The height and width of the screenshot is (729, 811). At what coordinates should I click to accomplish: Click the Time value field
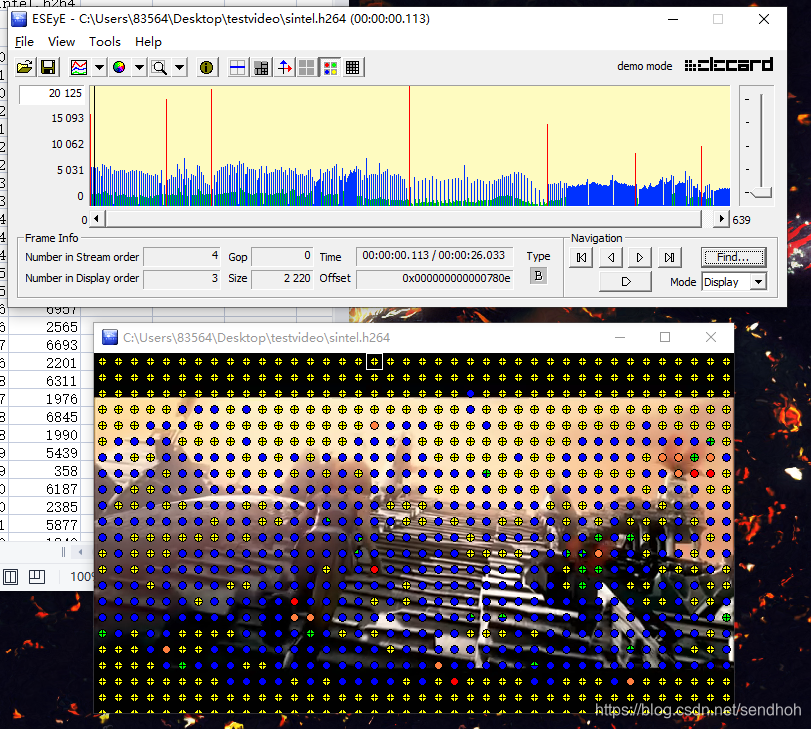(434, 256)
